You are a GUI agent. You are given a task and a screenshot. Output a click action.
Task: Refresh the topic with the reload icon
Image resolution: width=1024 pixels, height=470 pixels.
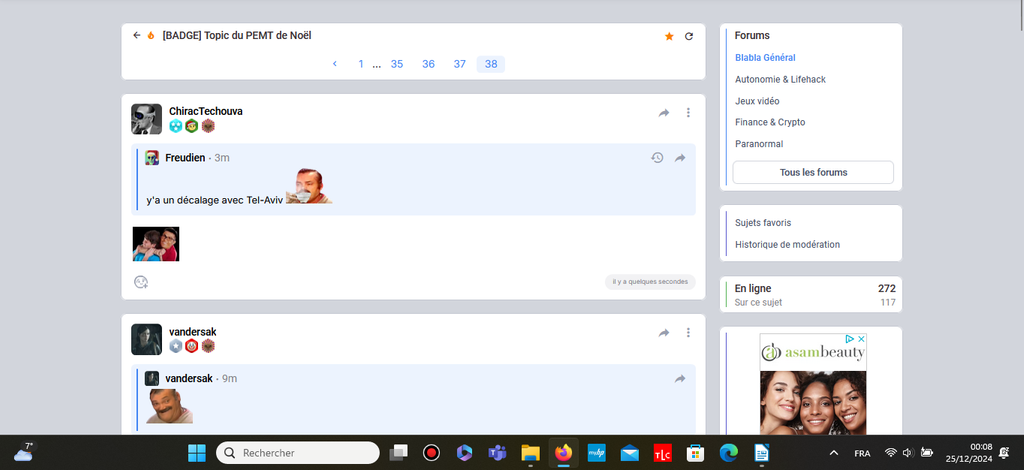pyautogui.click(x=688, y=36)
